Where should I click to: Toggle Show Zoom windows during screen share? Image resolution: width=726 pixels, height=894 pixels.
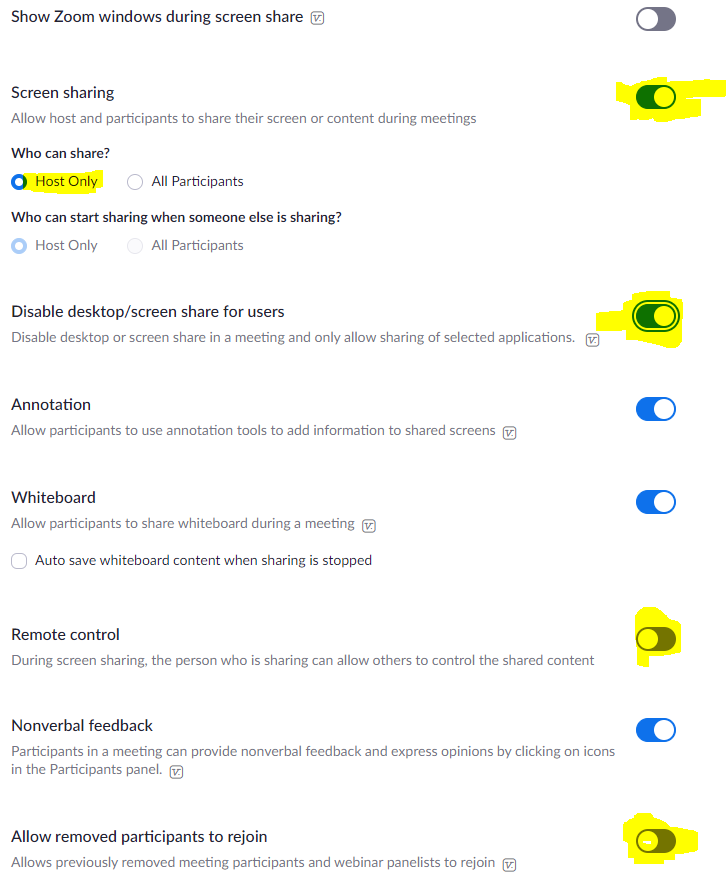click(x=656, y=19)
